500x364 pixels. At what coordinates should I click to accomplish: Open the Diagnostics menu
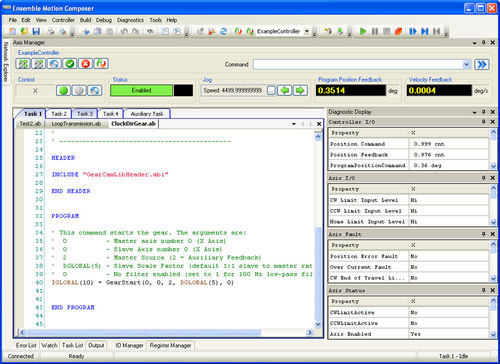click(x=130, y=20)
